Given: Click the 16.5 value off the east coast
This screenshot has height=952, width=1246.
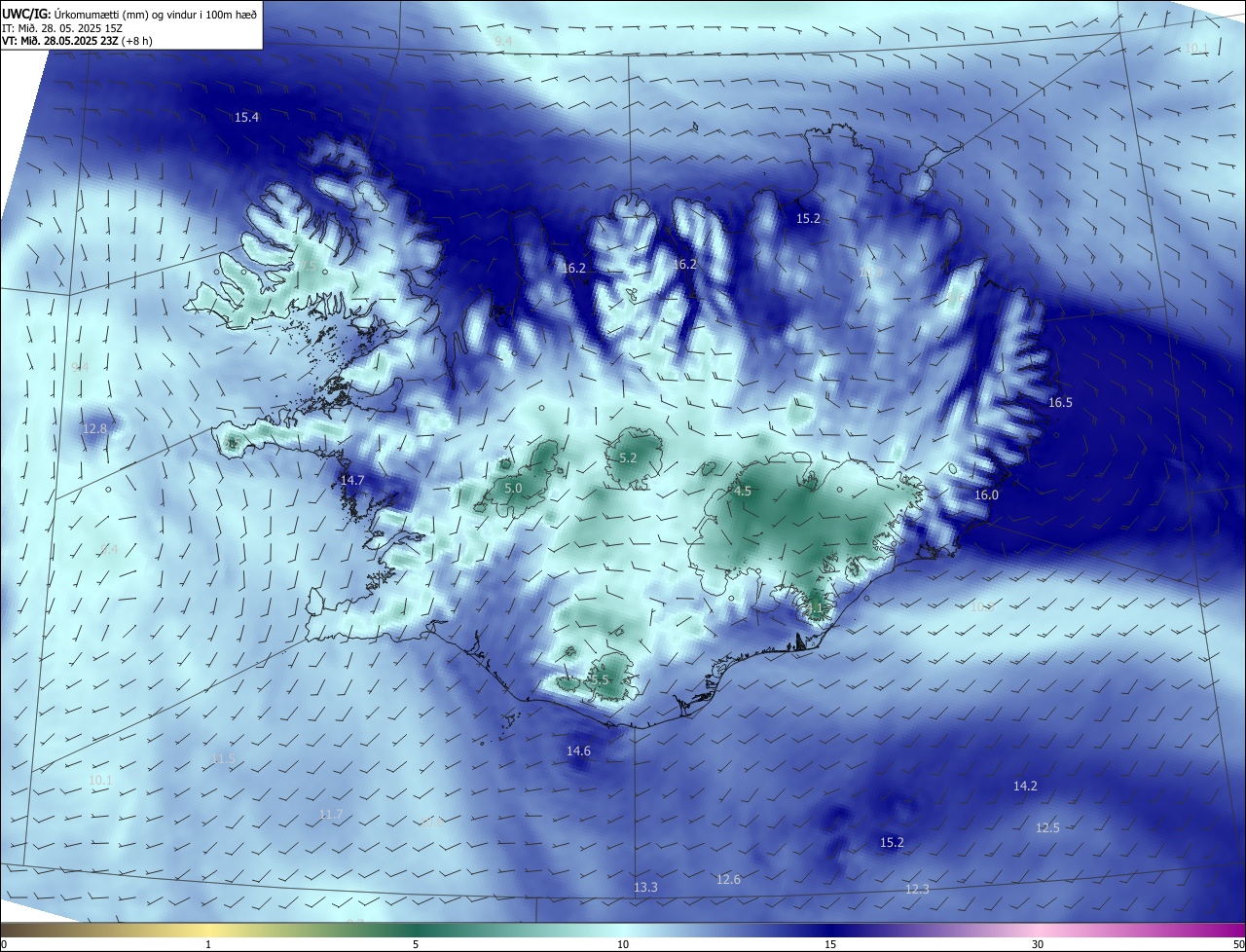Looking at the screenshot, I should pos(1060,402).
